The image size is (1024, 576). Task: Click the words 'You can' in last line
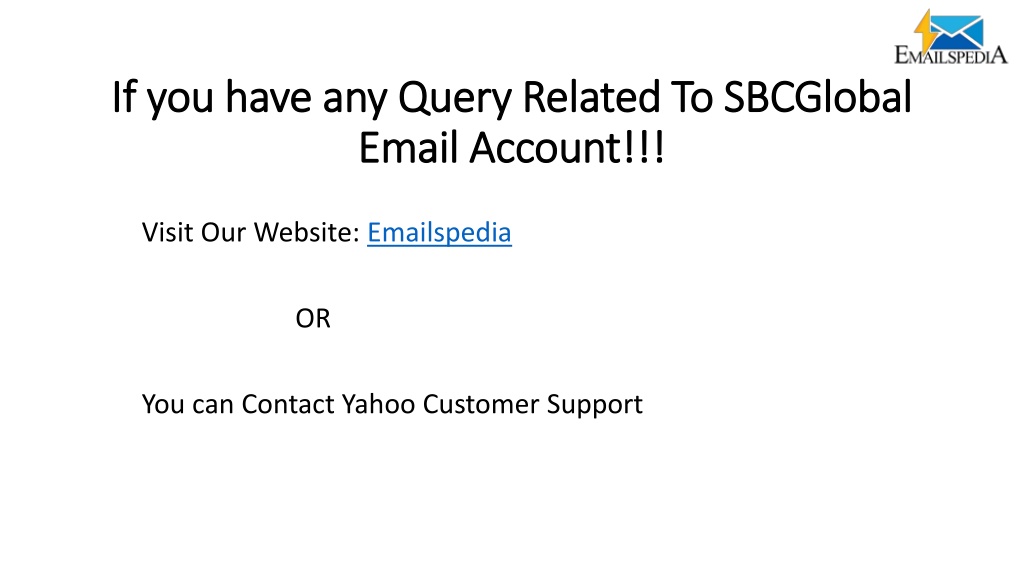pos(188,404)
